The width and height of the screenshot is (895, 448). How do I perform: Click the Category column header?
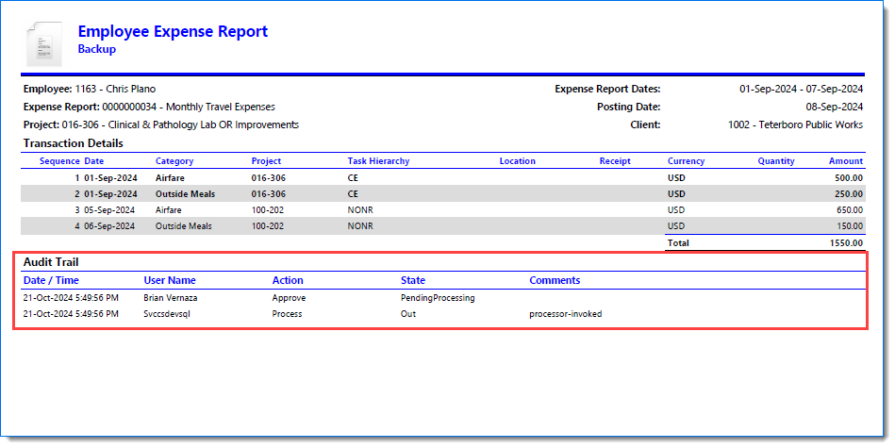tap(174, 161)
